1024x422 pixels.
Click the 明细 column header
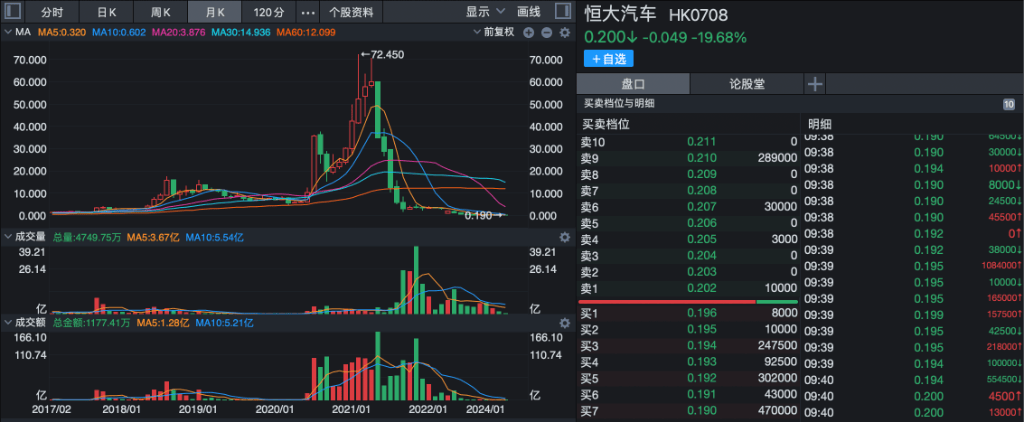tap(820, 124)
